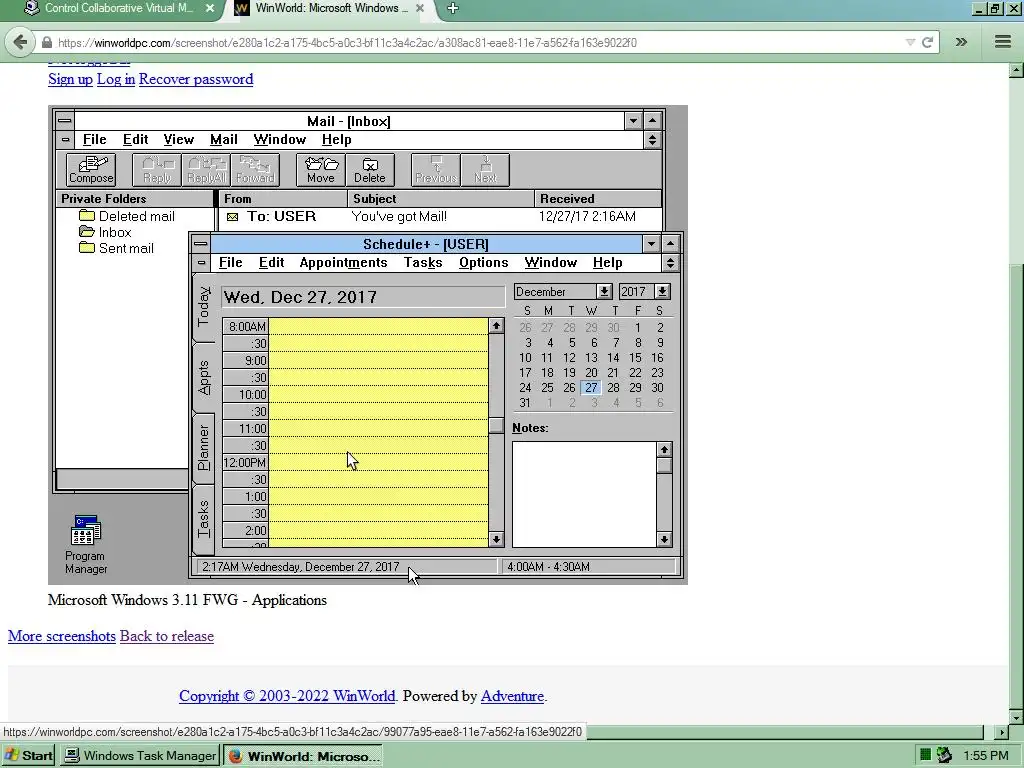Open the Mail window control menu box
The width and height of the screenshot is (1024, 768).
[65, 121]
